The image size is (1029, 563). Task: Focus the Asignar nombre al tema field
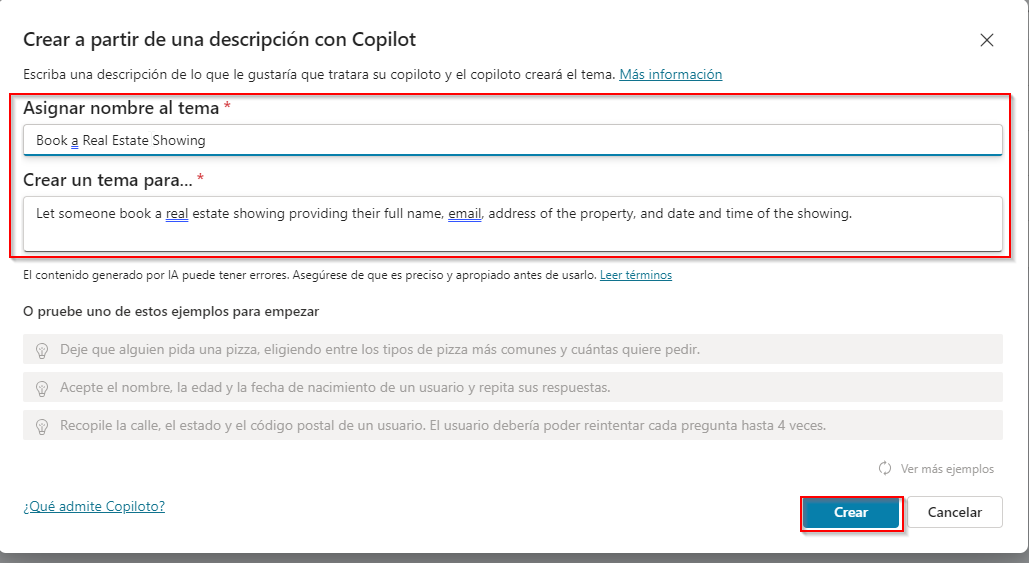(513, 140)
